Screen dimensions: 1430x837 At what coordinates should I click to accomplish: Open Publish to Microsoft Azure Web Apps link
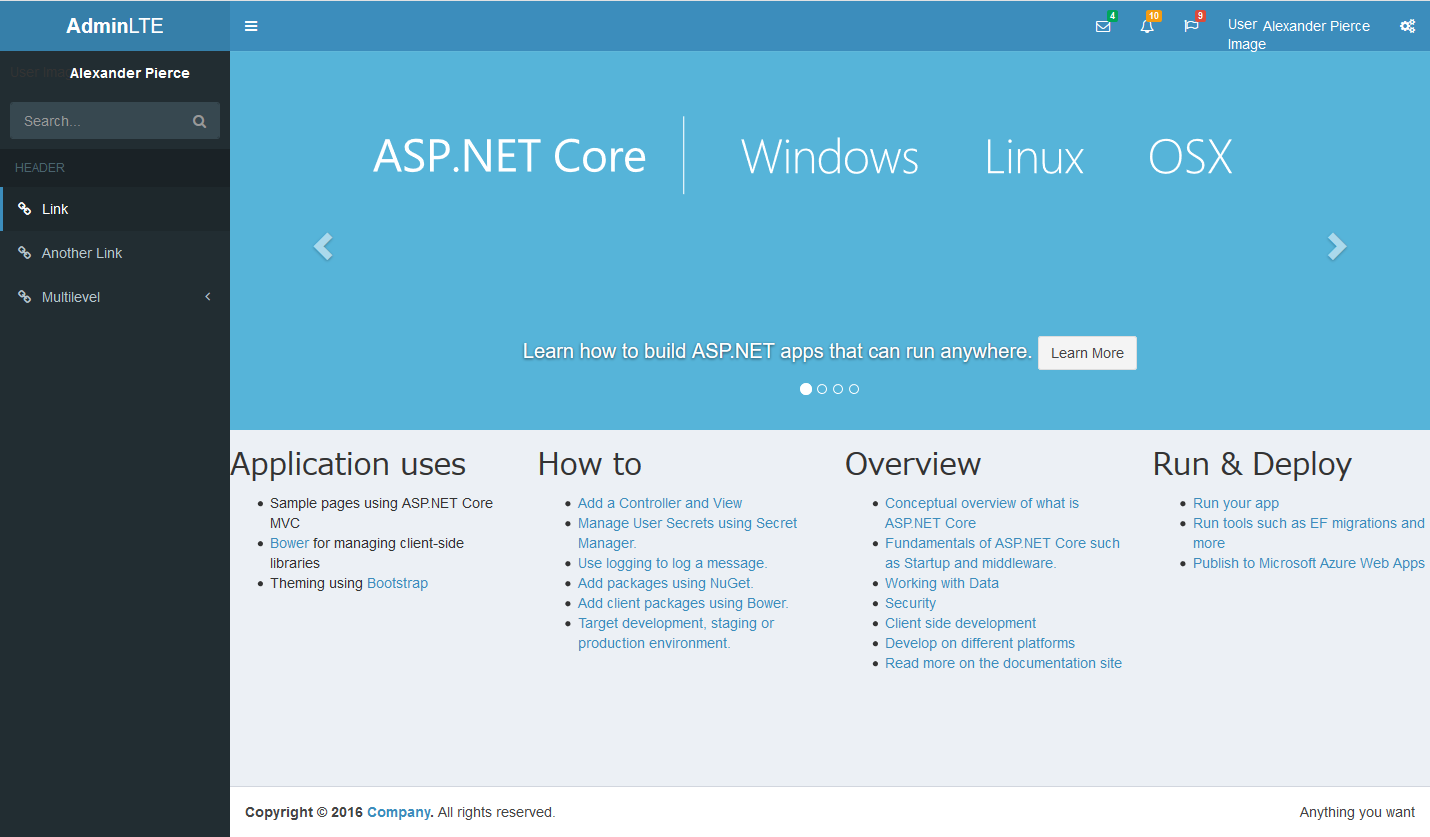click(x=1309, y=563)
